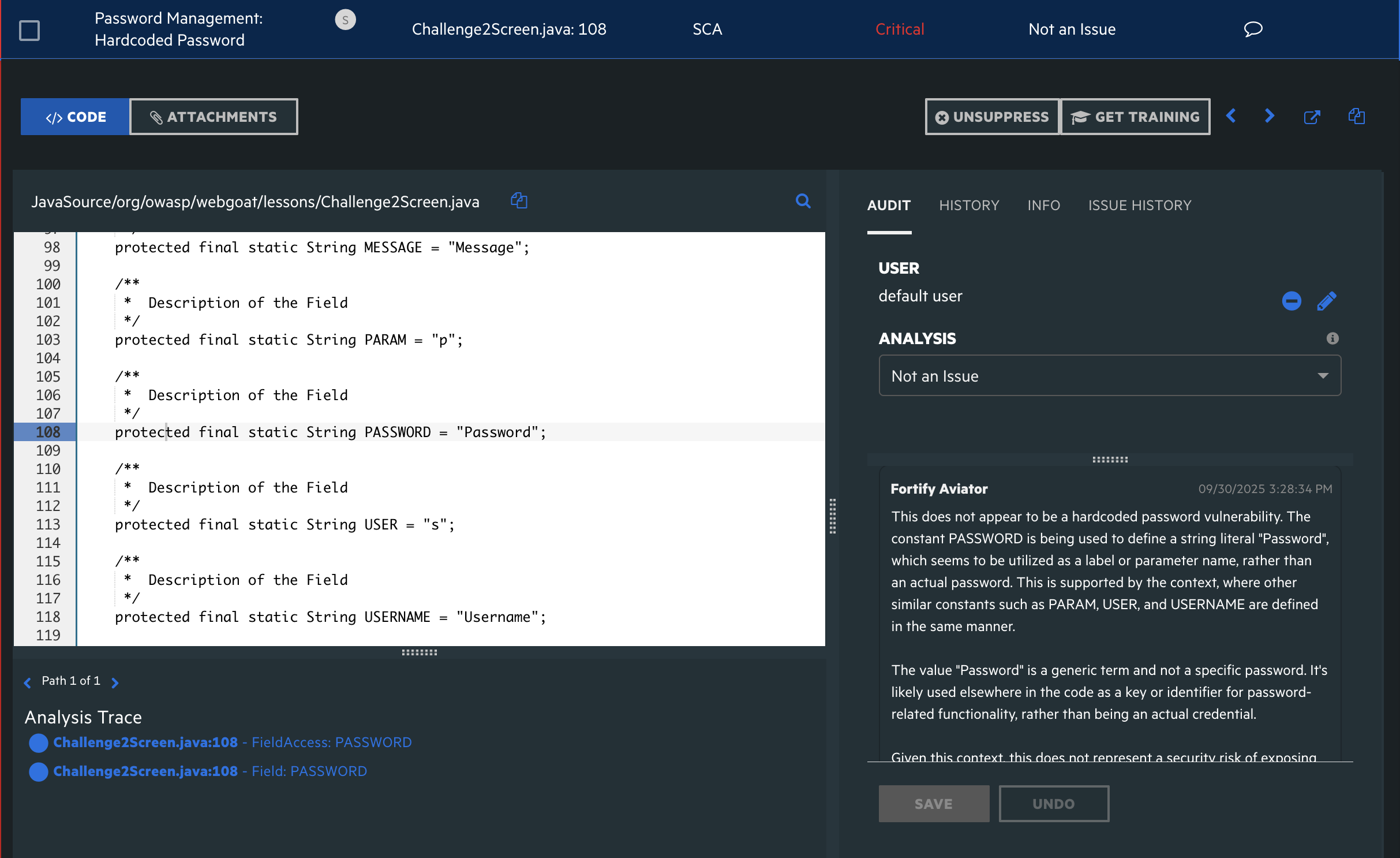Go to the previous analysis trace path chevron
This screenshot has height=858, width=1400.
[x=27, y=683]
